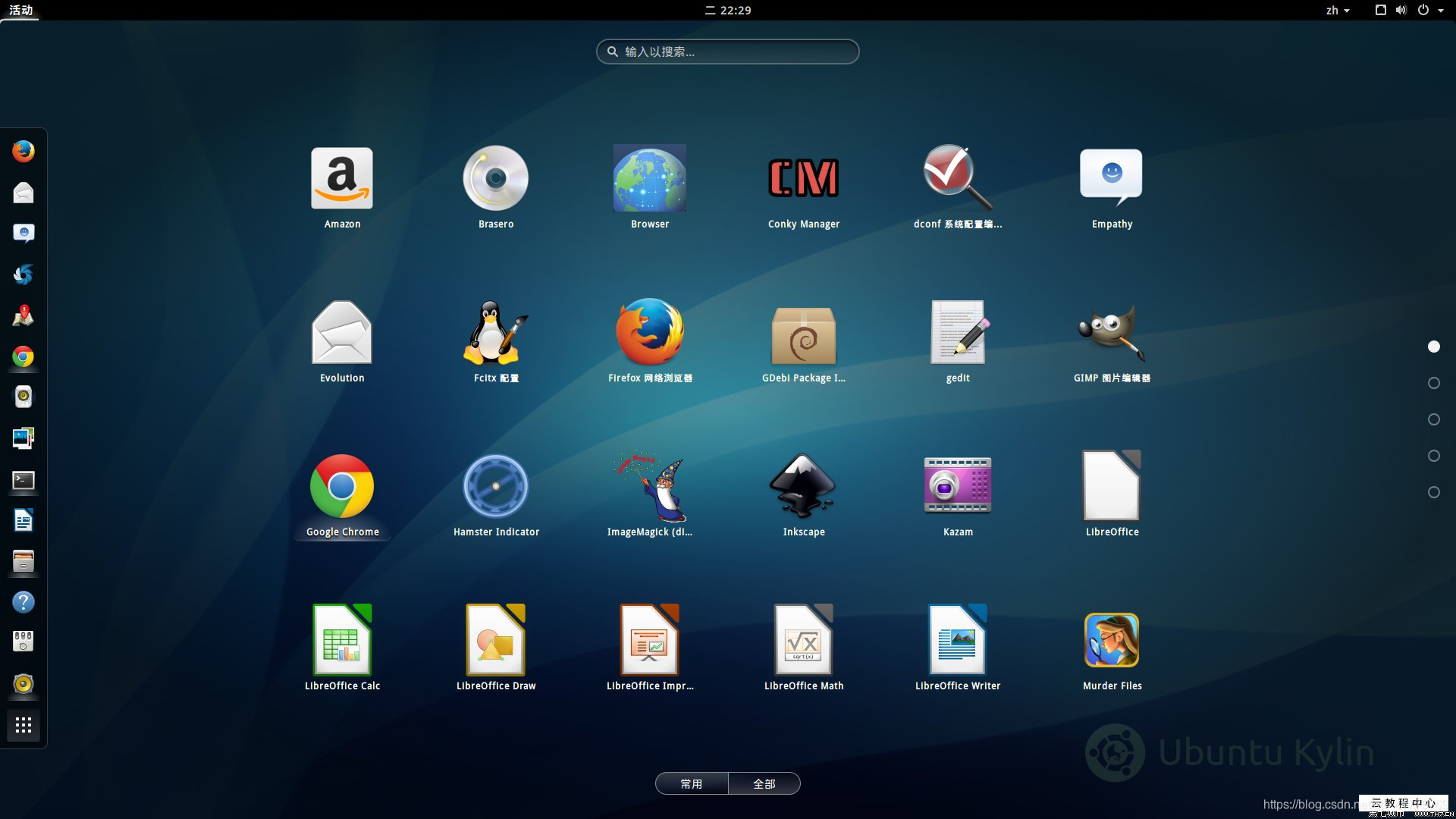Open Brasero disc burner
This screenshot has width=1456, height=819.
(x=495, y=180)
